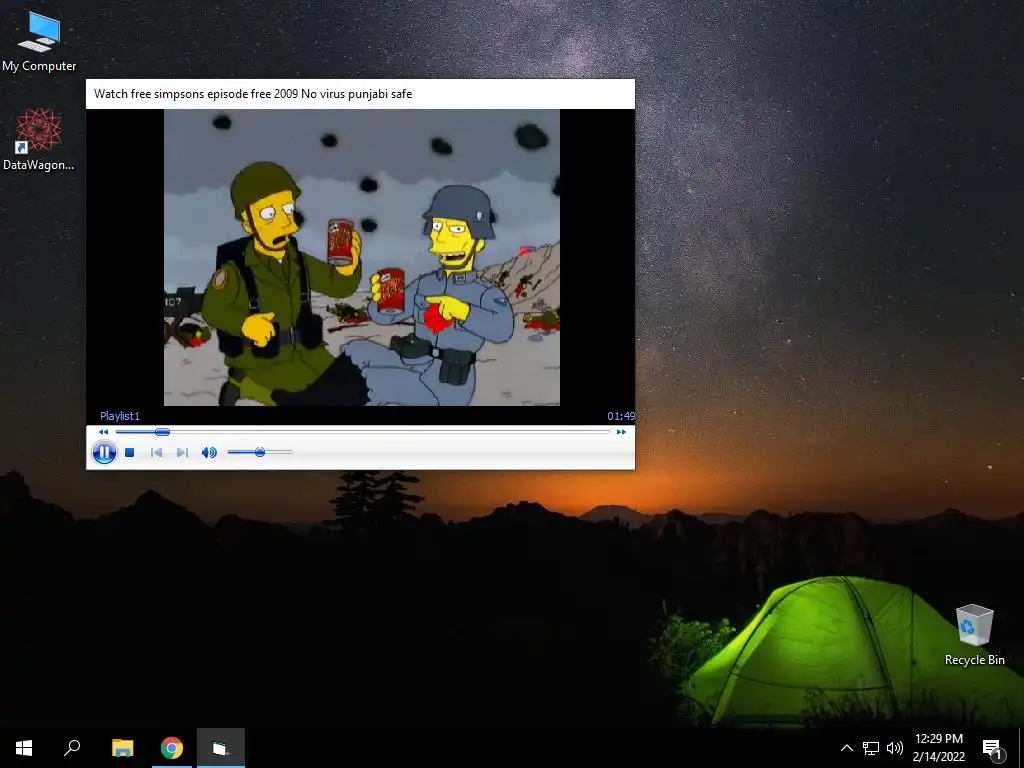Select the DataWagon desktop shortcut
Viewport: 1024px width, 768px height.
[x=39, y=140]
